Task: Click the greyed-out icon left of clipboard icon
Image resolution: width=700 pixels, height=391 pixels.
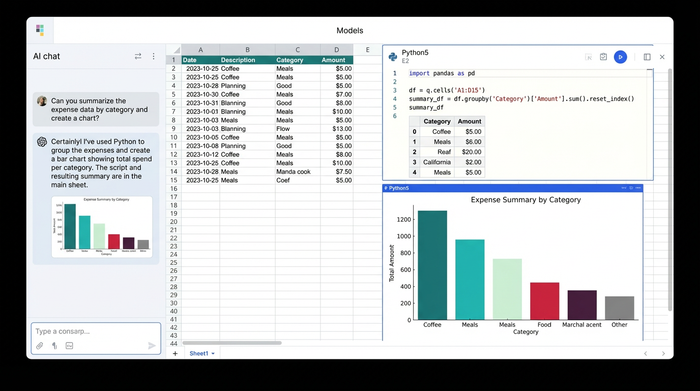Action: [x=588, y=57]
